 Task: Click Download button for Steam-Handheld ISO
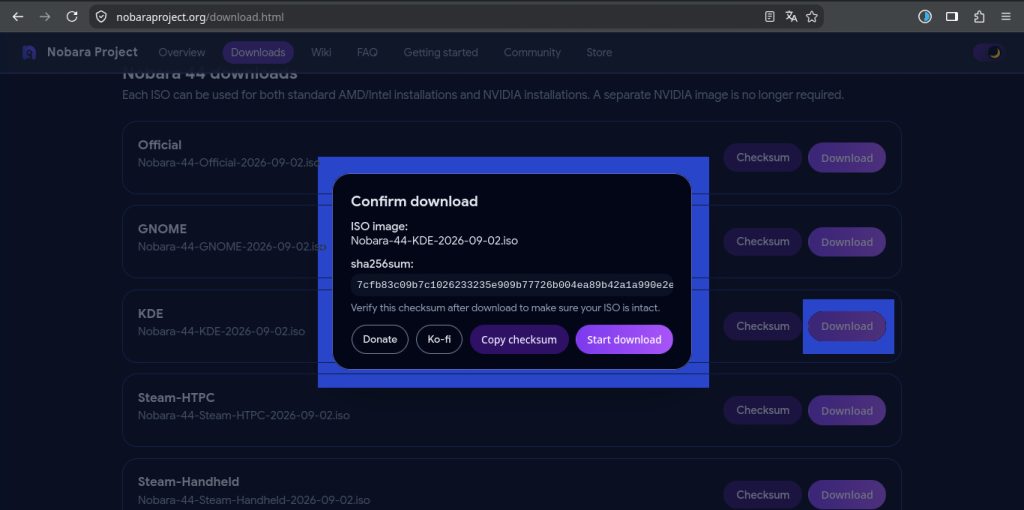pyautogui.click(x=847, y=494)
